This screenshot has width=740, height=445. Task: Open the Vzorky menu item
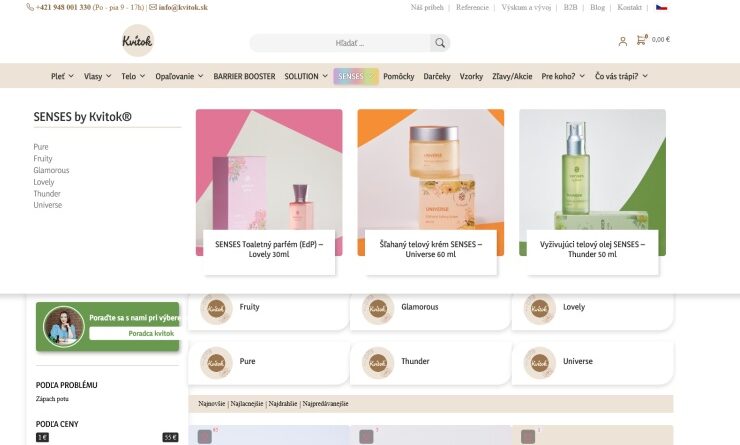471,76
